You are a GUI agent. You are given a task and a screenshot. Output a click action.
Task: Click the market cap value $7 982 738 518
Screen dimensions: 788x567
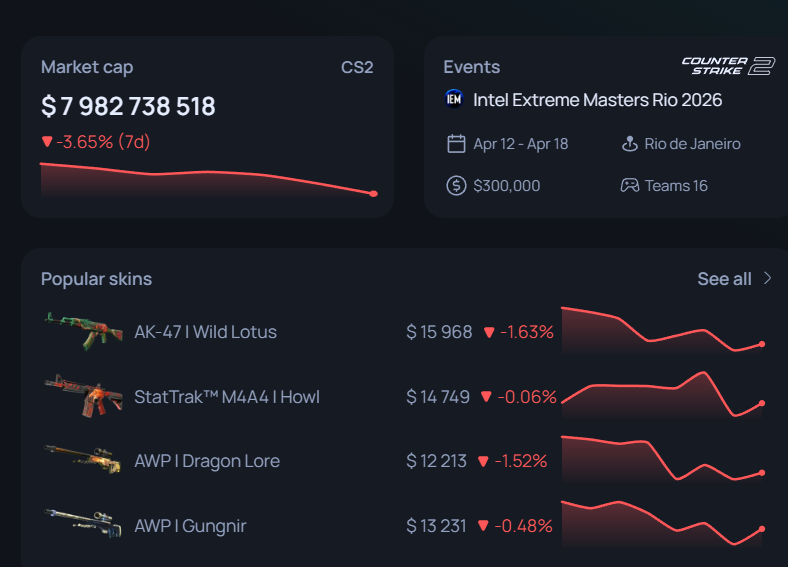[x=128, y=106]
